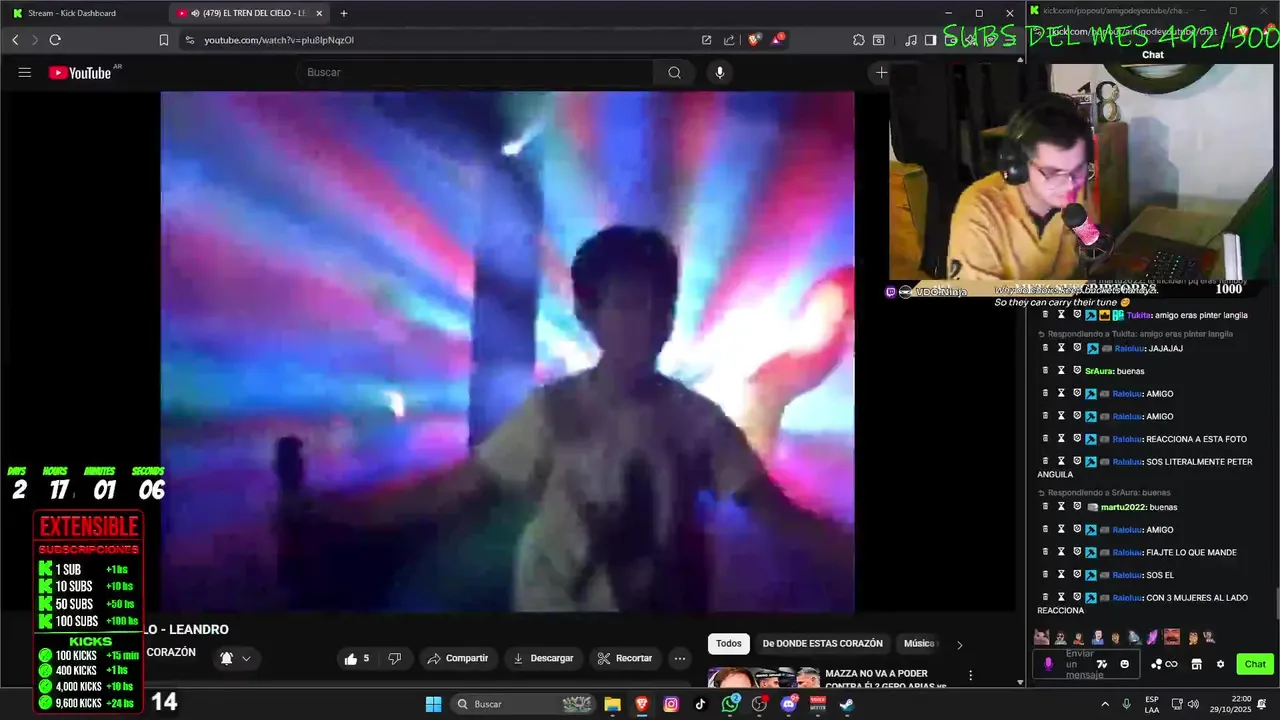Screen dimensions: 1280x720
Task: Delete Raiolua's JAJAJAJ message trash icon
Action: tap(1046, 348)
